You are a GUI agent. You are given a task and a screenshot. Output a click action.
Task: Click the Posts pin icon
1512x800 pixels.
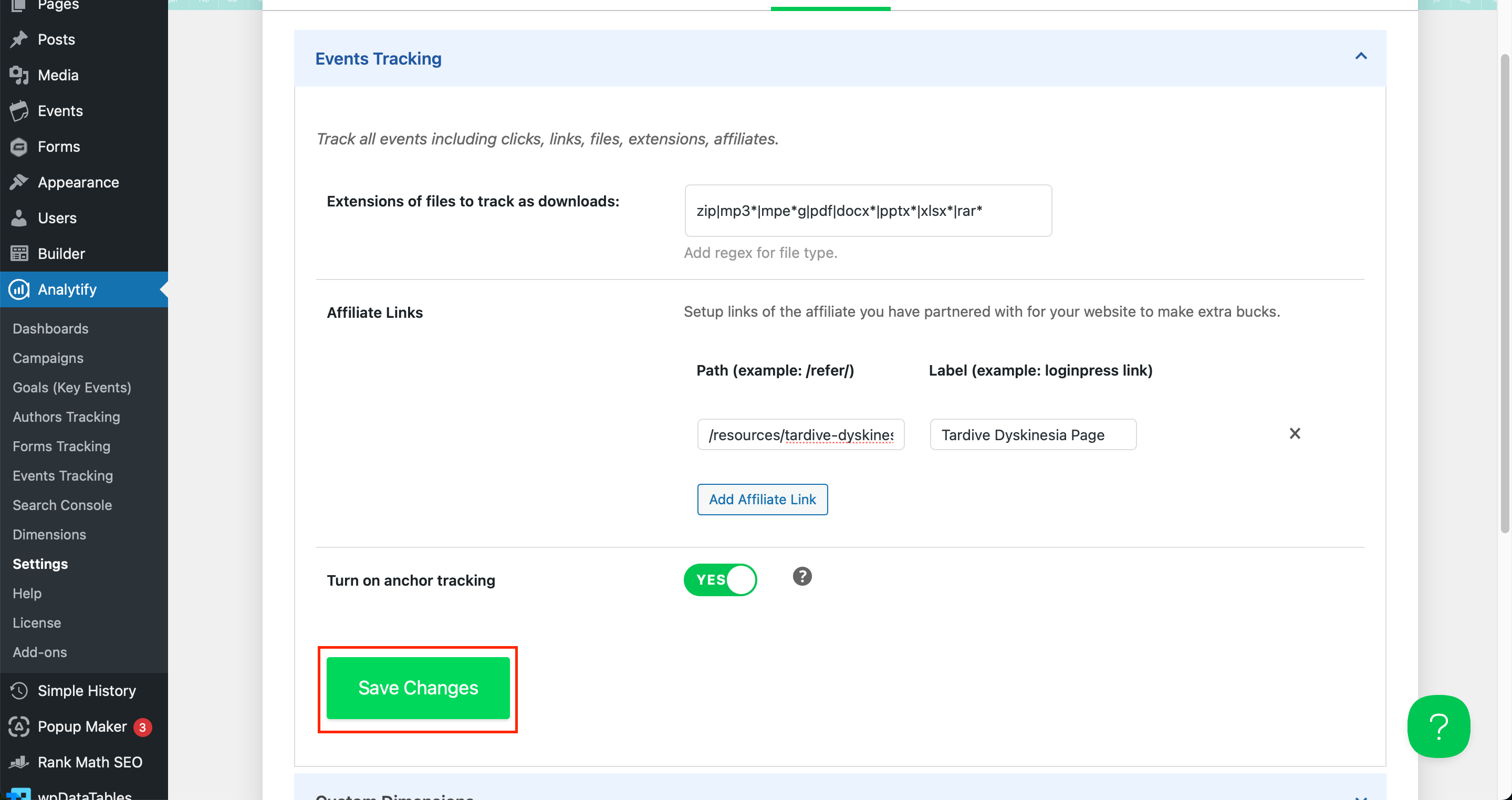click(x=19, y=39)
